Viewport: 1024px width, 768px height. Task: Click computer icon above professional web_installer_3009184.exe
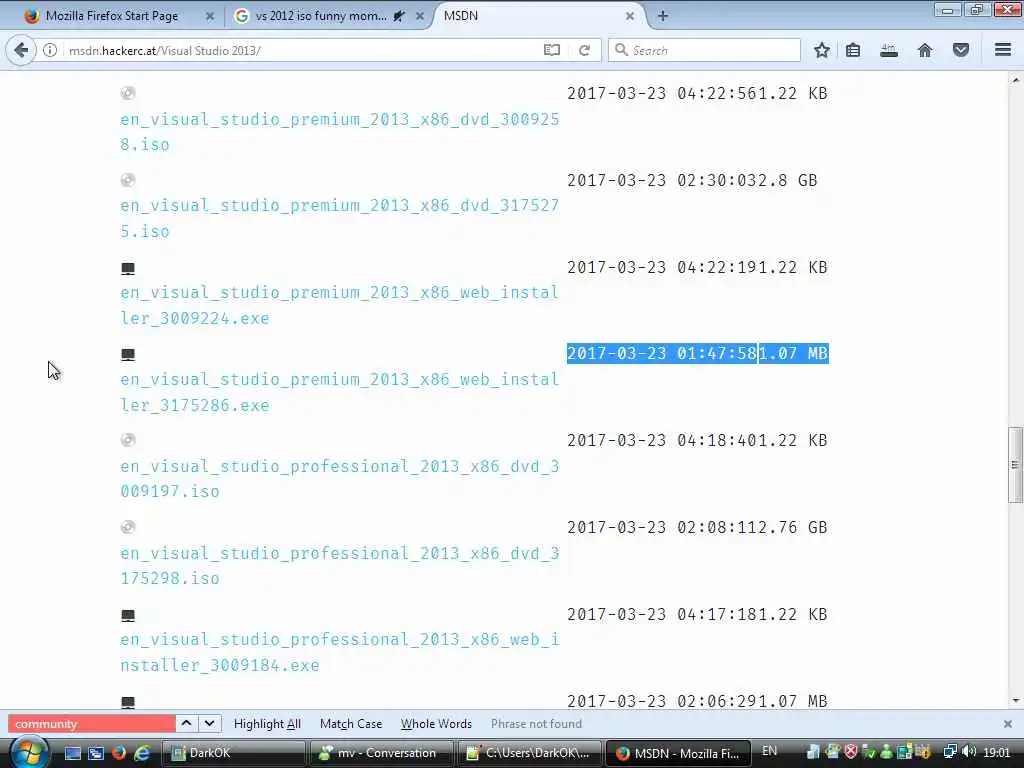128,615
